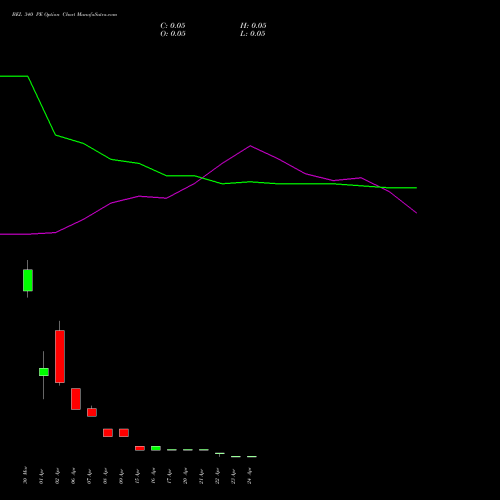Click the red candlestick for 07 Apr
Image resolution: width=500 pixels, height=500 pixels.
(92, 412)
